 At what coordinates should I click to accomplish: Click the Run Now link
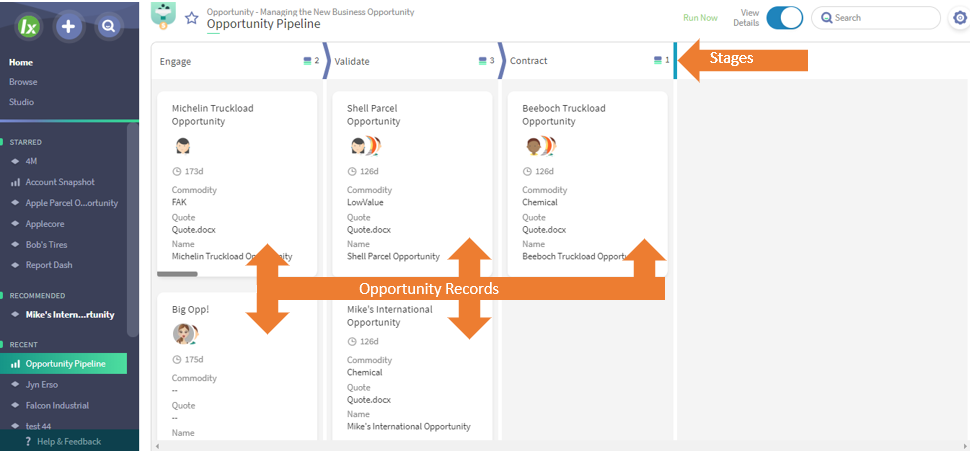tap(700, 18)
